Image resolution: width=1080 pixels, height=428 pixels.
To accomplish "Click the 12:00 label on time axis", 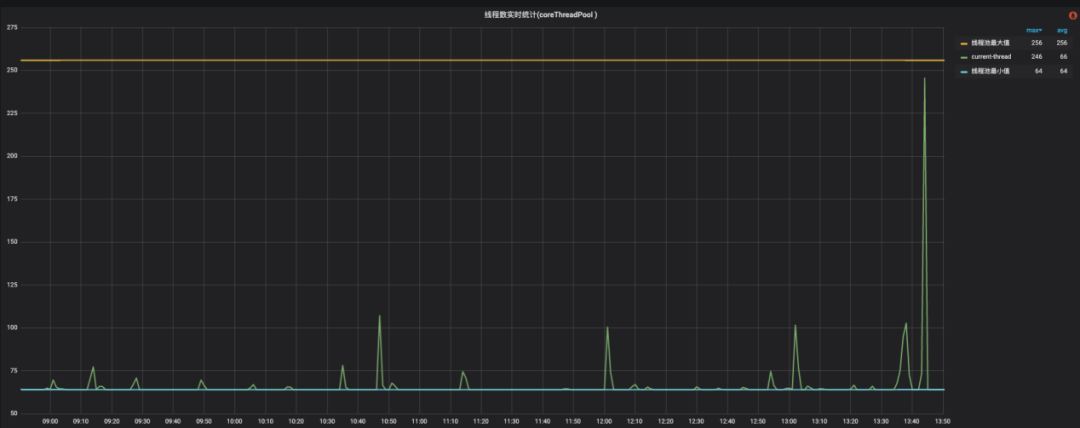I will (x=604, y=420).
